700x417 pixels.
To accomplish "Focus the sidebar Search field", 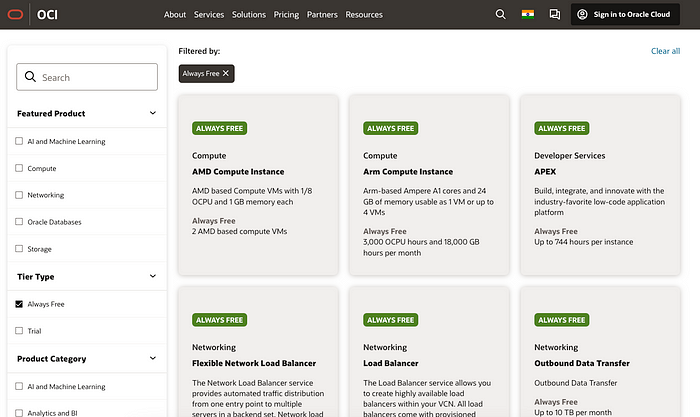I will point(96,77).
